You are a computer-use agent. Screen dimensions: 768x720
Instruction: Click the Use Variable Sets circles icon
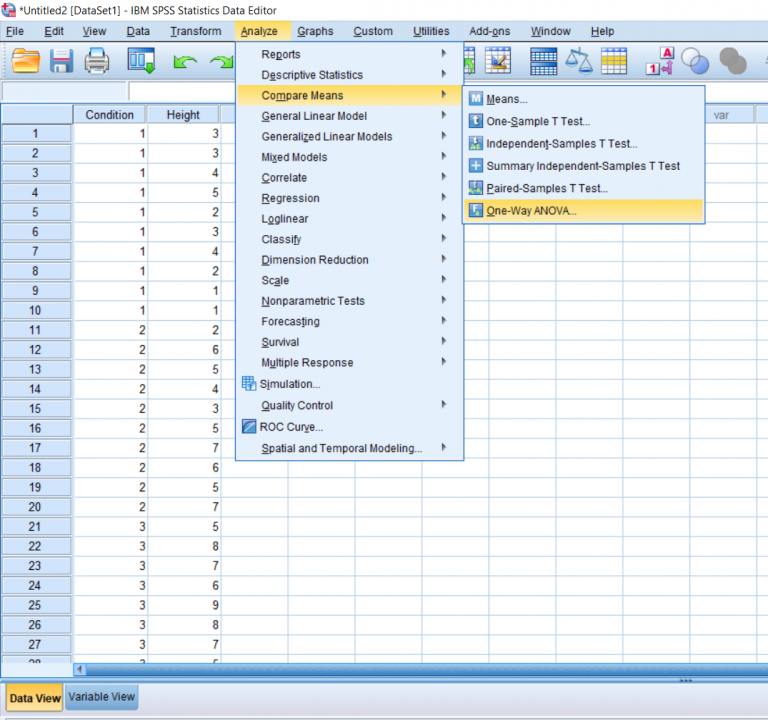[x=695, y=61]
